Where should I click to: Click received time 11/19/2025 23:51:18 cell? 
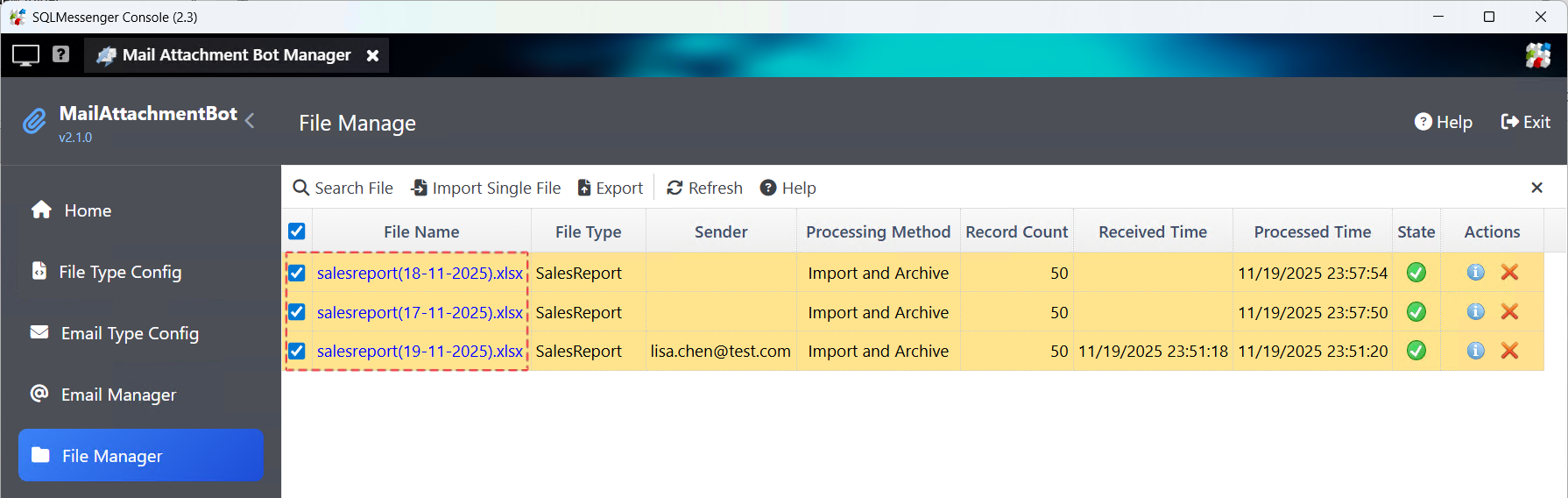click(x=1153, y=351)
